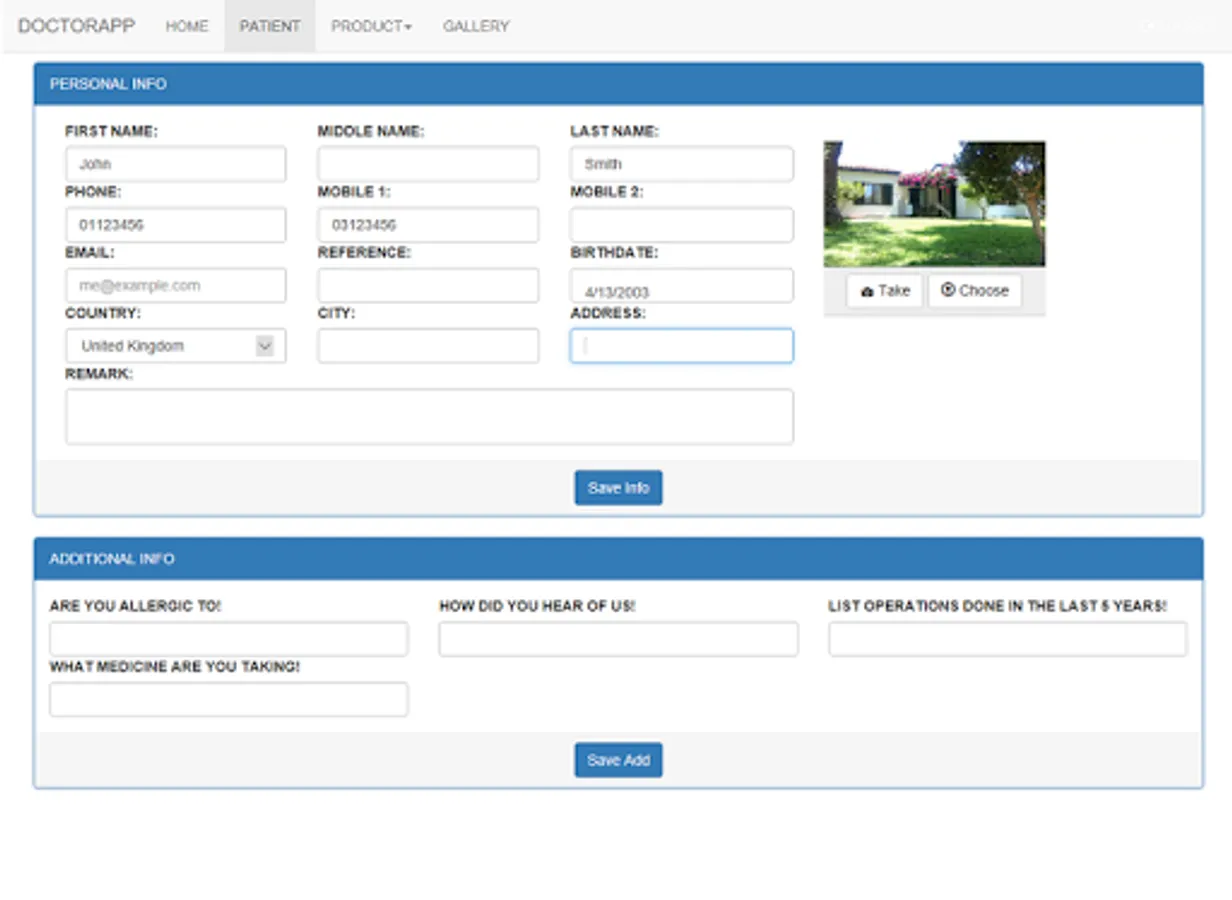This screenshot has height=900, width=1232.
Task: Click the Middle Name input
Action: (x=428, y=164)
